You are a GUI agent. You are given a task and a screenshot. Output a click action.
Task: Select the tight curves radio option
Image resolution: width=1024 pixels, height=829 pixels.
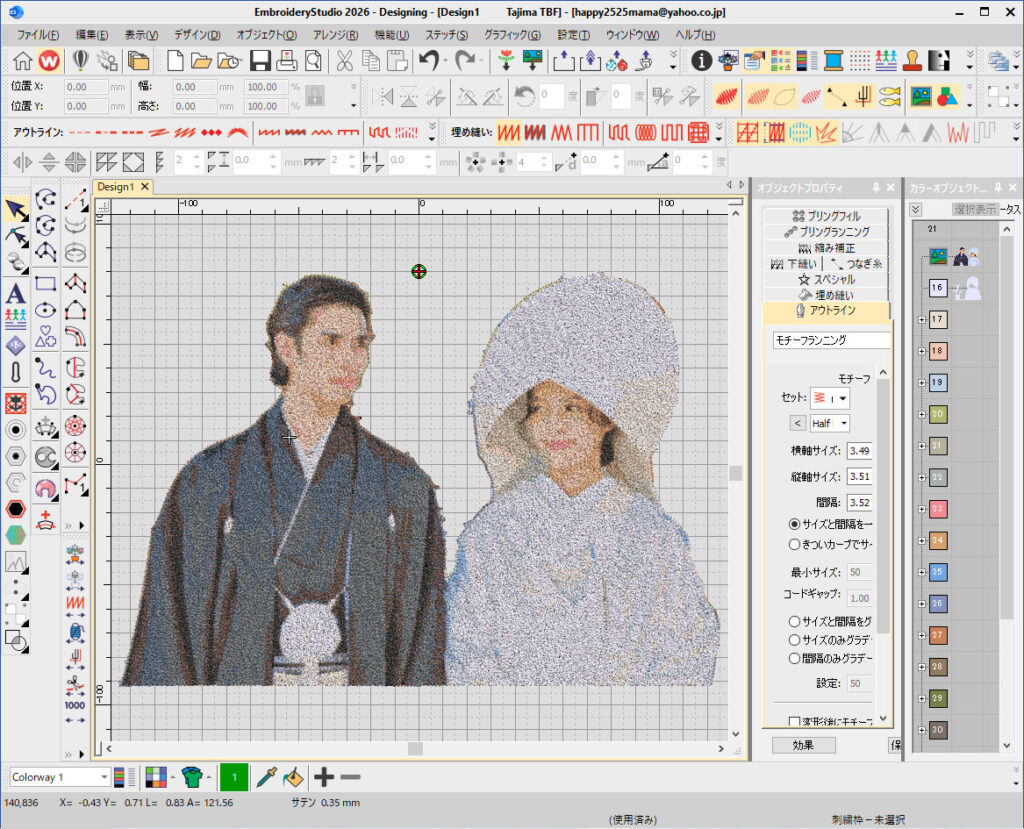tap(794, 544)
